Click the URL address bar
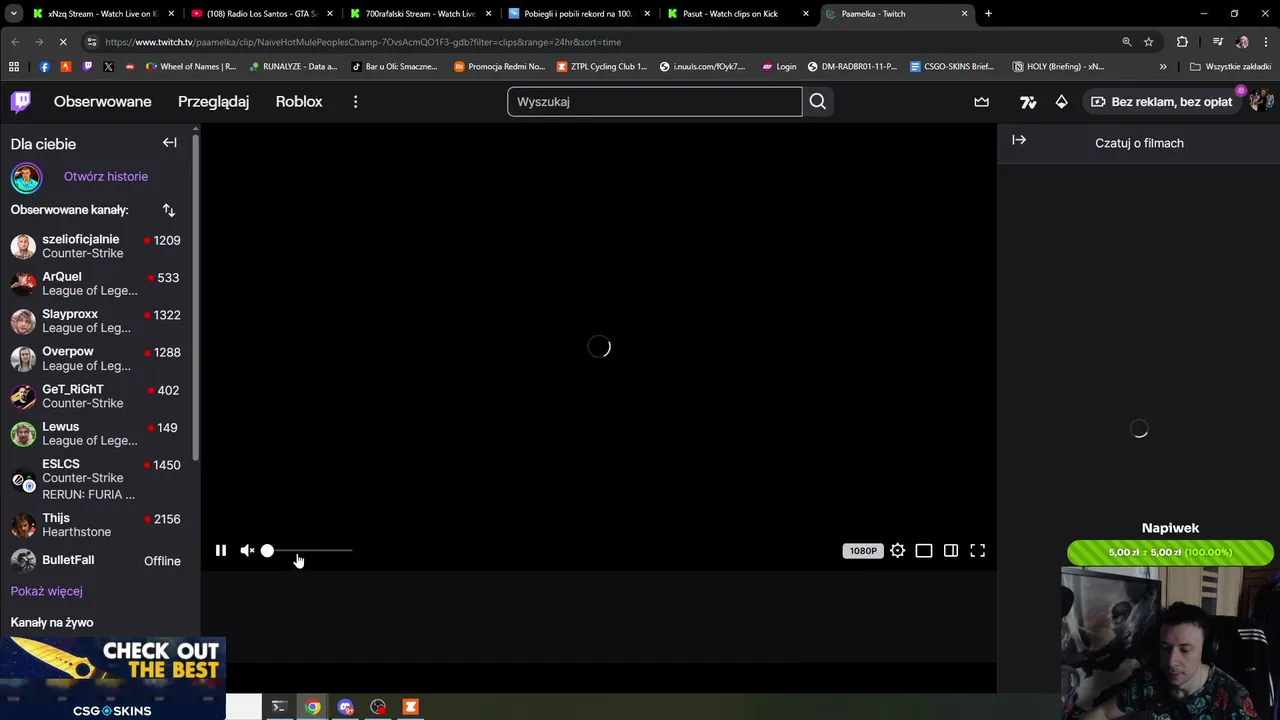The width and height of the screenshot is (1280, 720). click(600, 42)
